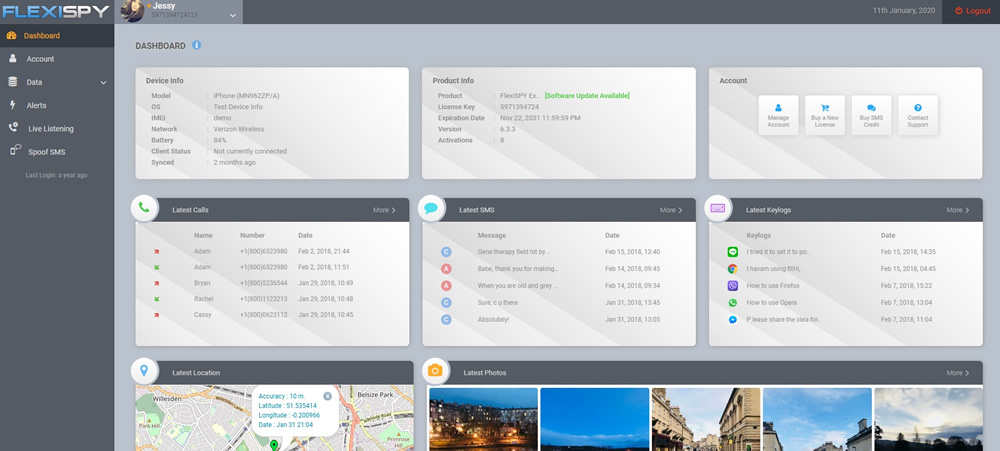The image size is (1000, 451).
Task: Click Chrome icon in keylogs
Action: tap(733, 269)
